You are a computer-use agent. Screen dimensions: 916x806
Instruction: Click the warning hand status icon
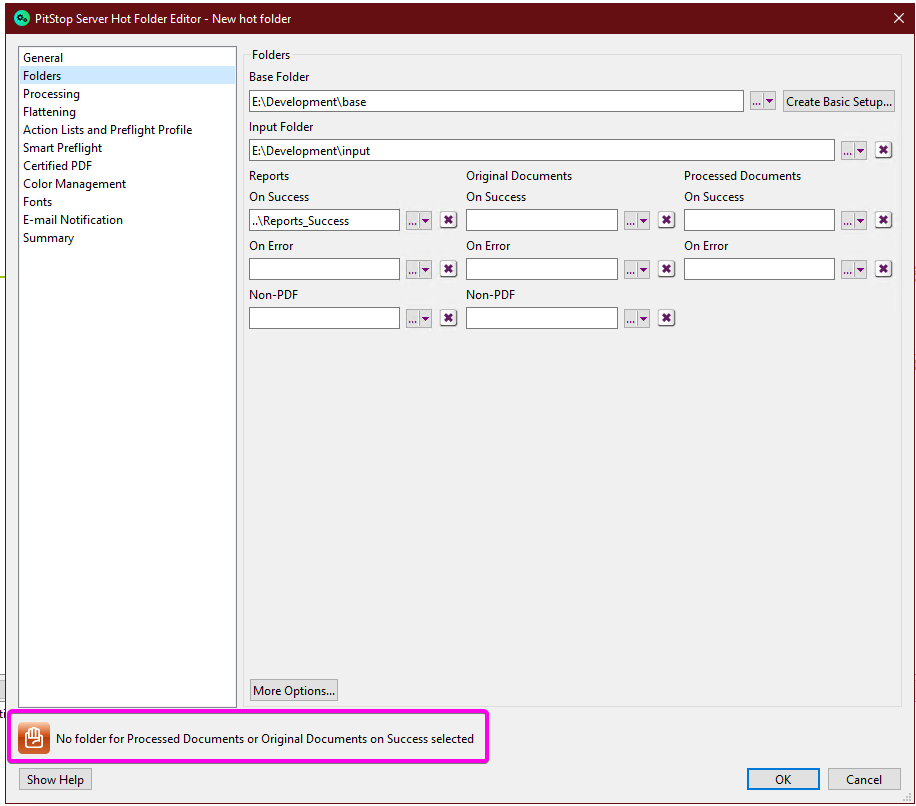pos(34,738)
